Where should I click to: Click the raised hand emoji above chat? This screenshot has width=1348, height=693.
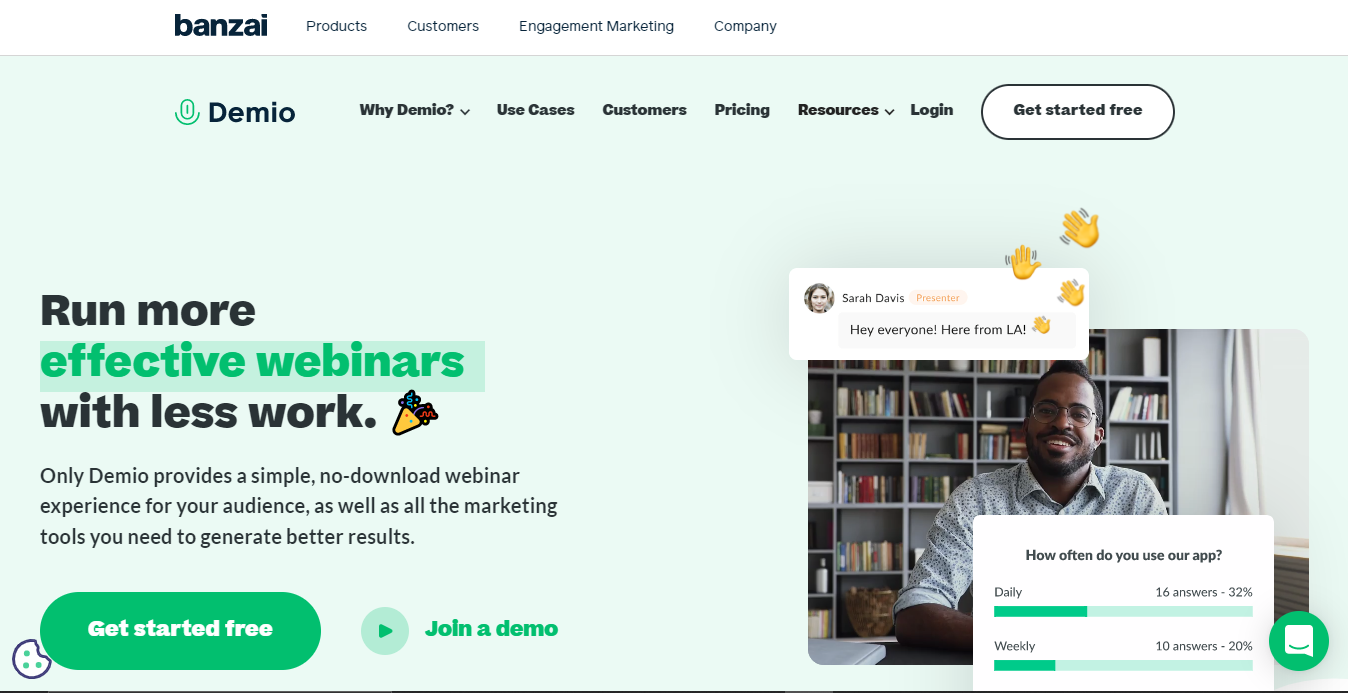coord(1023,262)
